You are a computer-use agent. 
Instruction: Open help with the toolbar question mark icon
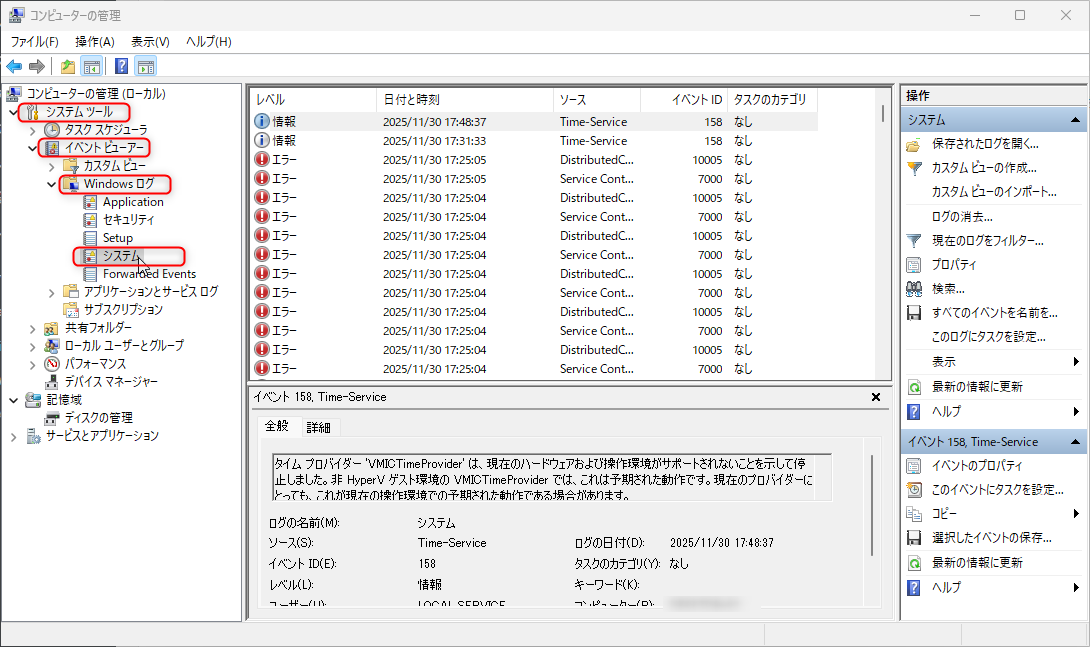pyautogui.click(x=122, y=66)
